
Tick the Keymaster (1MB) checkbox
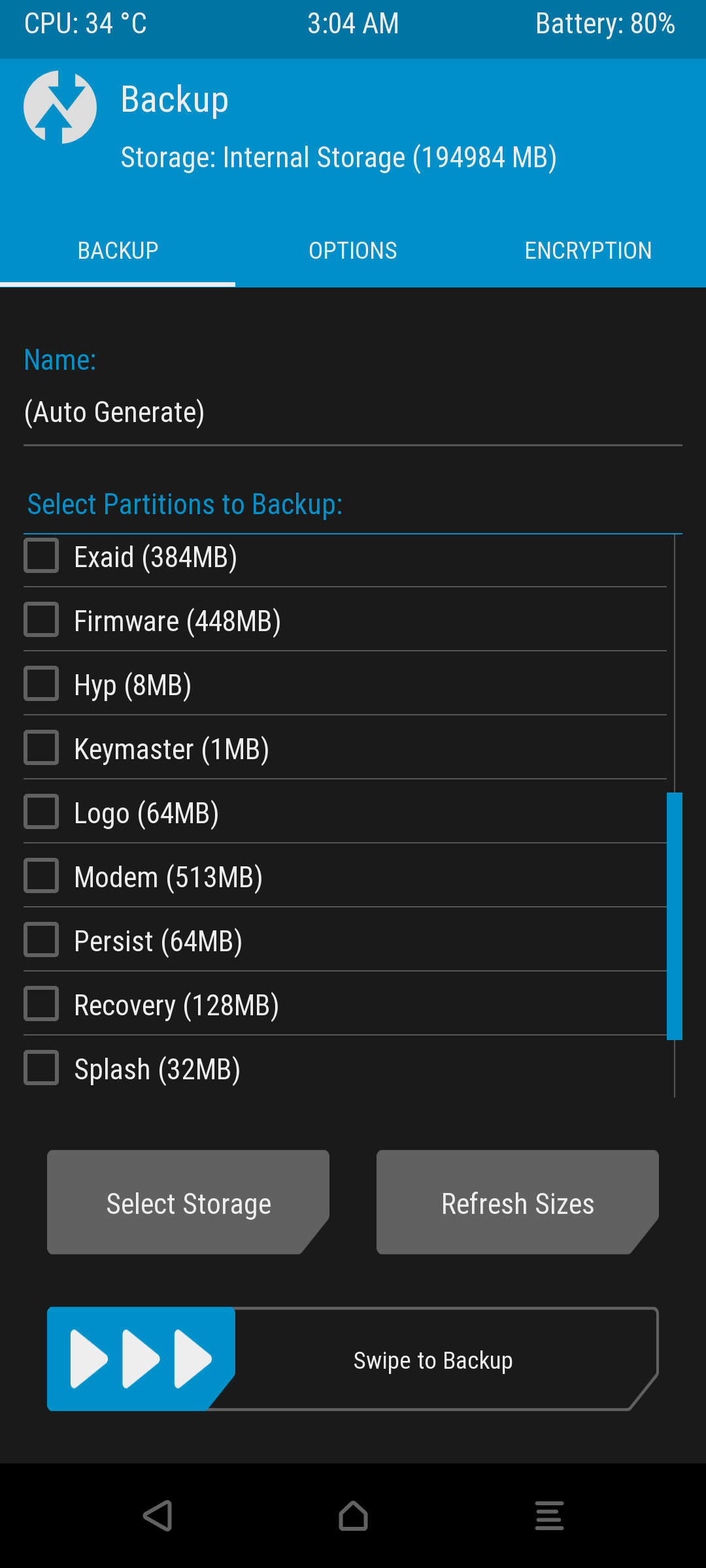tap(41, 748)
